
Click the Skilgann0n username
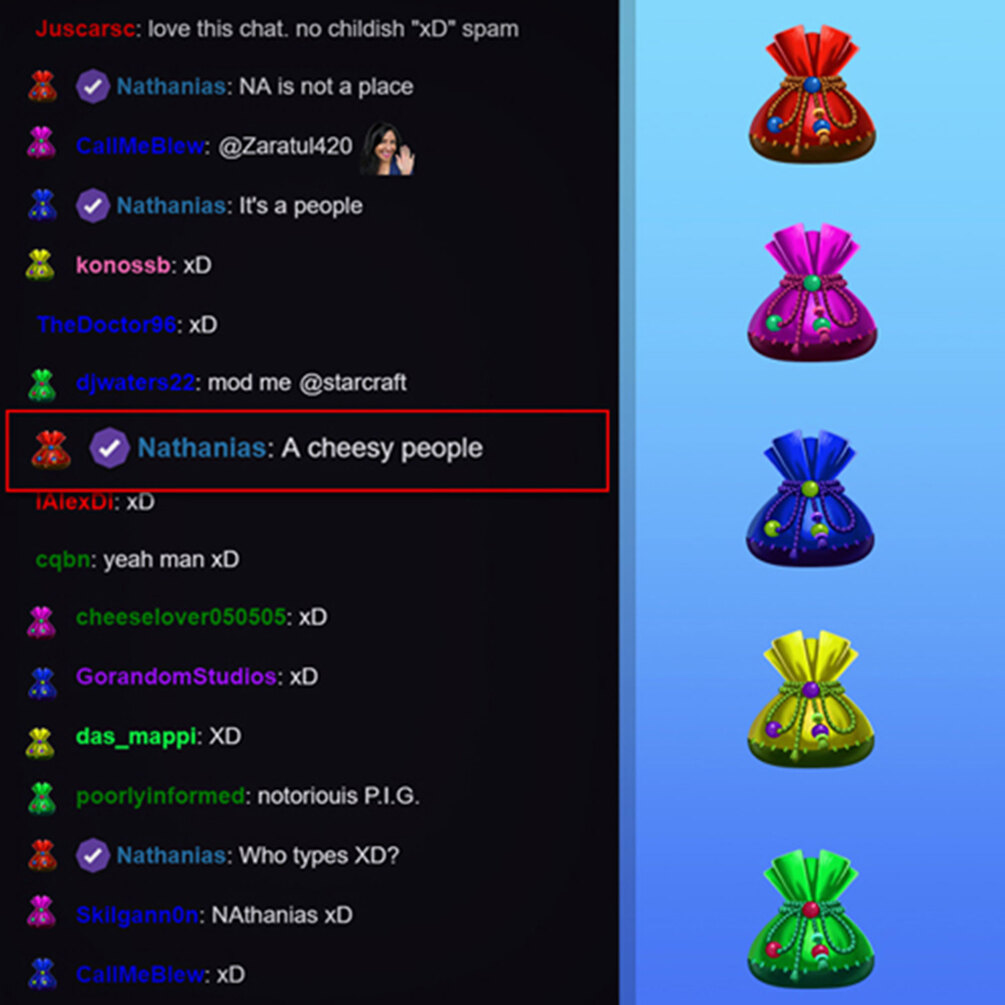(x=137, y=915)
